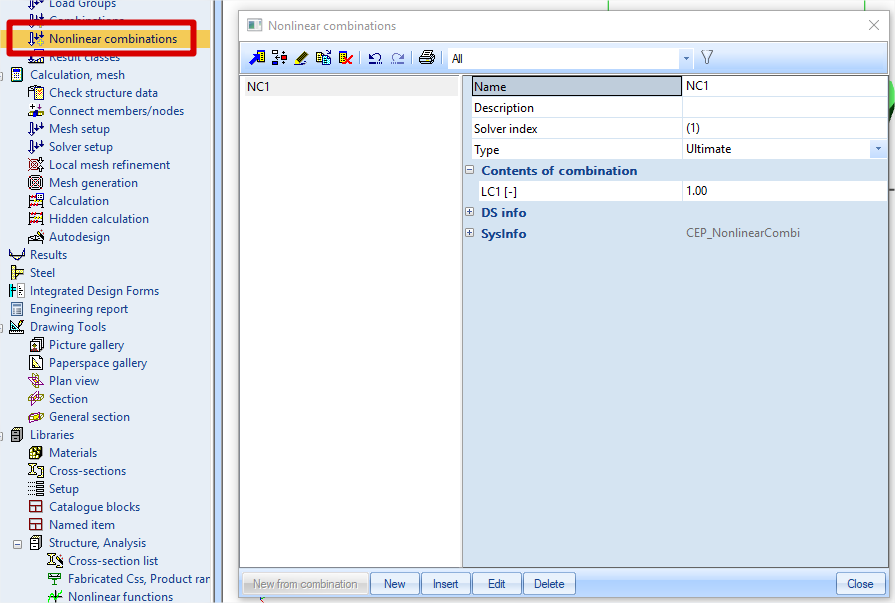This screenshot has width=895, height=603.
Task: Edit the LC1 coefficient value field
Action: [783, 191]
